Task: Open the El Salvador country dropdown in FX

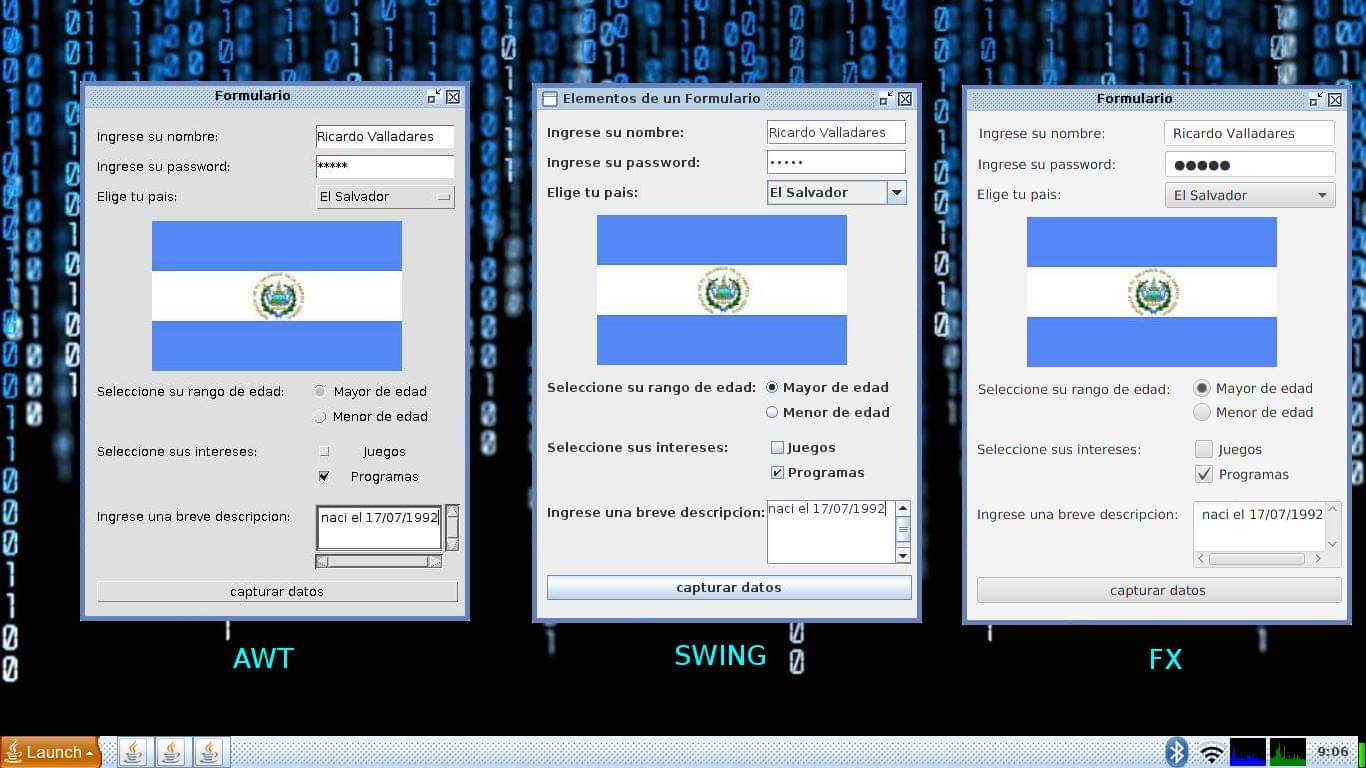Action: [x=1250, y=195]
